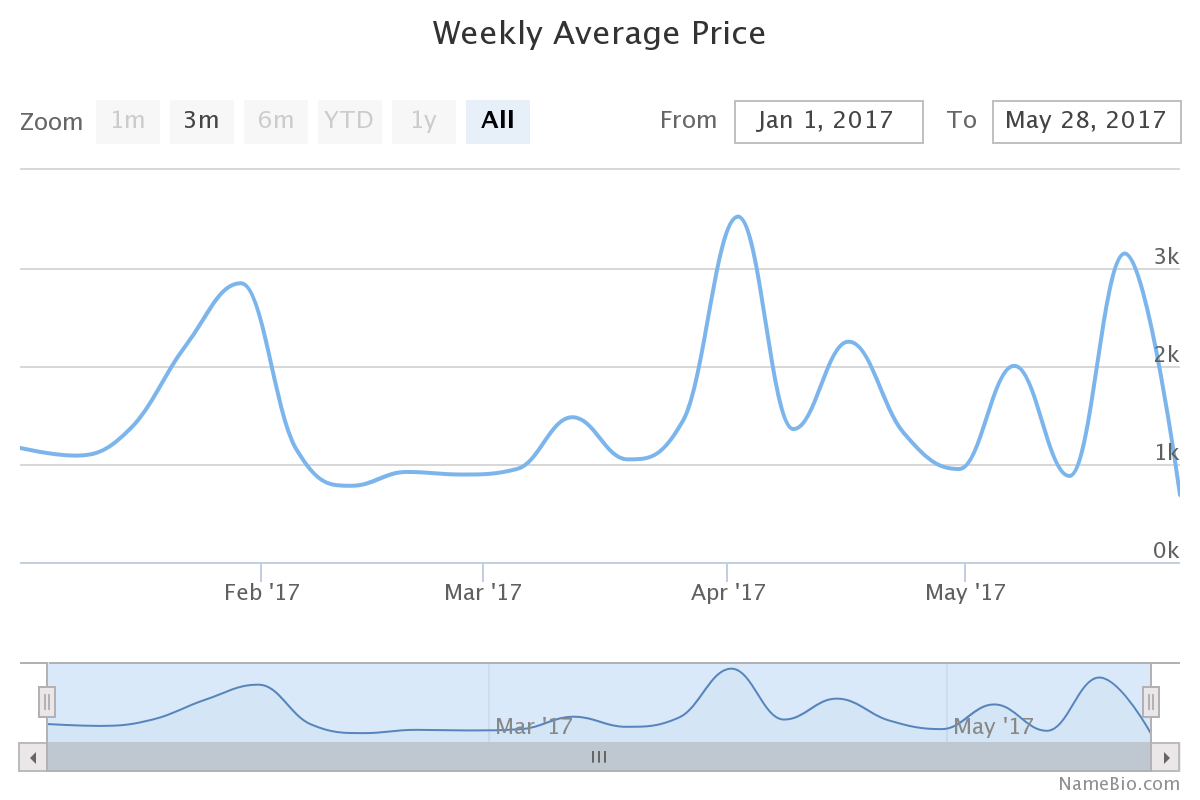Screen dimensions: 1200x800
Task: Click the Apr '17 axis label
Action: [x=728, y=593]
